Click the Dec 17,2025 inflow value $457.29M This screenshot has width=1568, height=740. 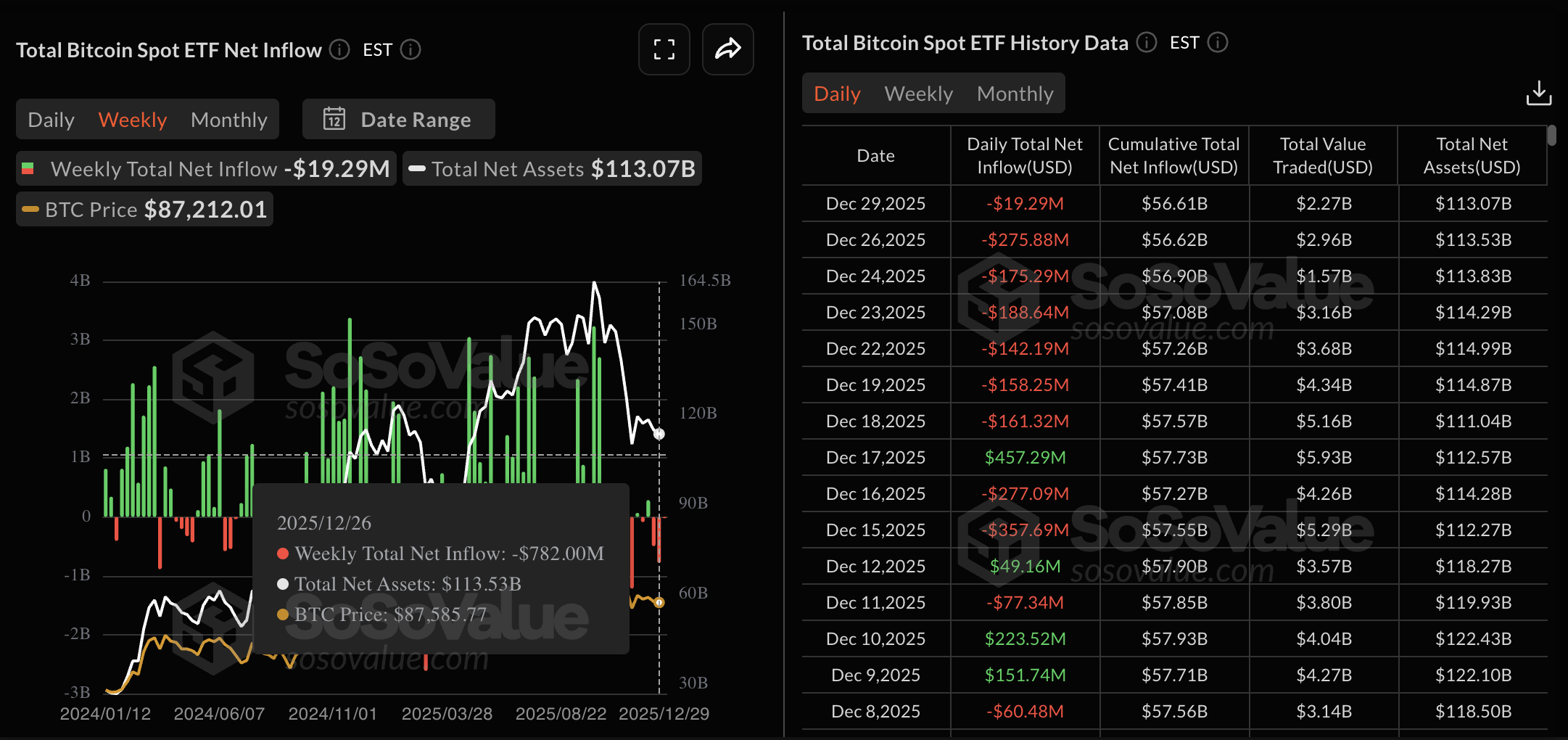[x=1025, y=457]
